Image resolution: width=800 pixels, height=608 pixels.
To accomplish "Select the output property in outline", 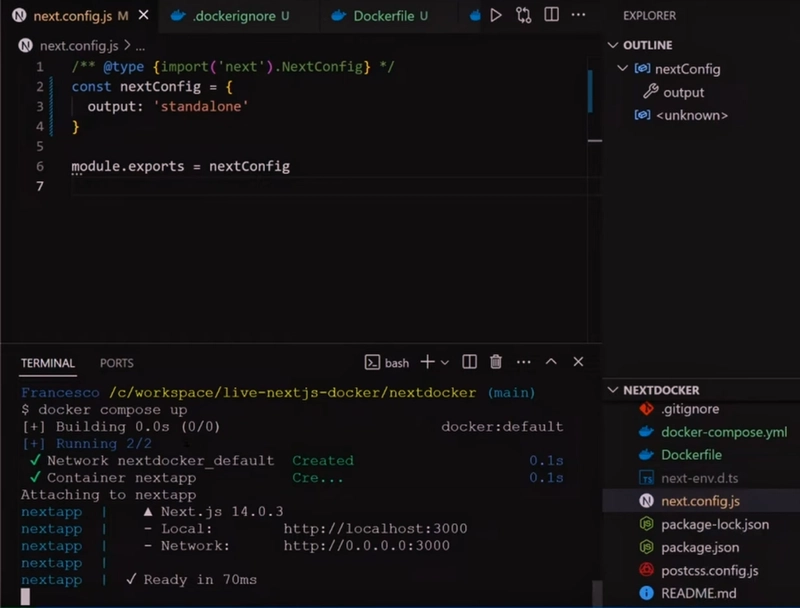I will pyautogui.click(x=683, y=92).
